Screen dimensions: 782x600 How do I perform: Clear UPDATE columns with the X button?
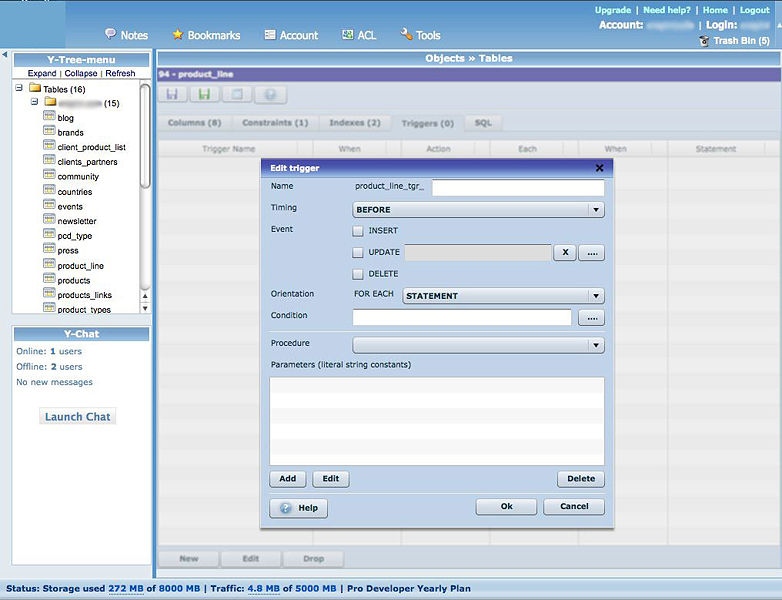click(565, 253)
